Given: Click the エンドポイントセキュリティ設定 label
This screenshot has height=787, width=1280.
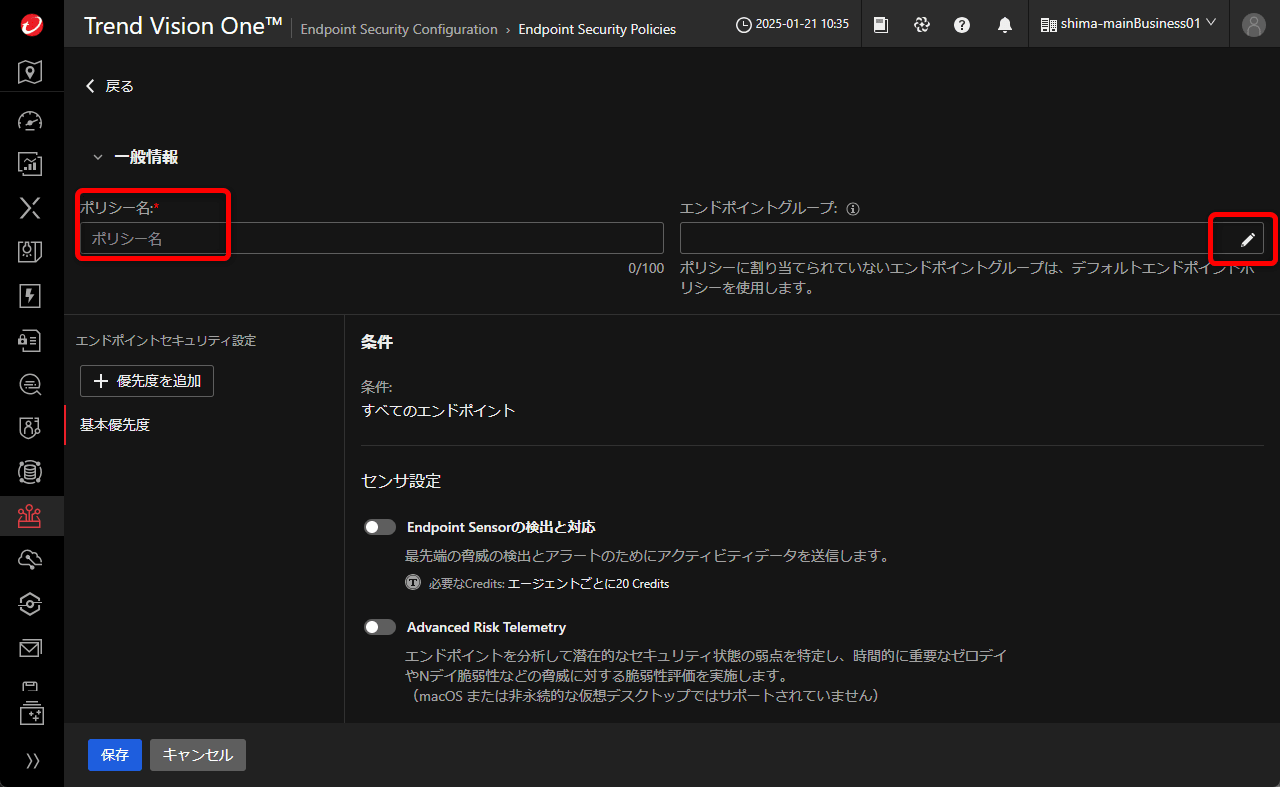Looking at the screenshot, I should pyautogui.click(x=166, y=341).
